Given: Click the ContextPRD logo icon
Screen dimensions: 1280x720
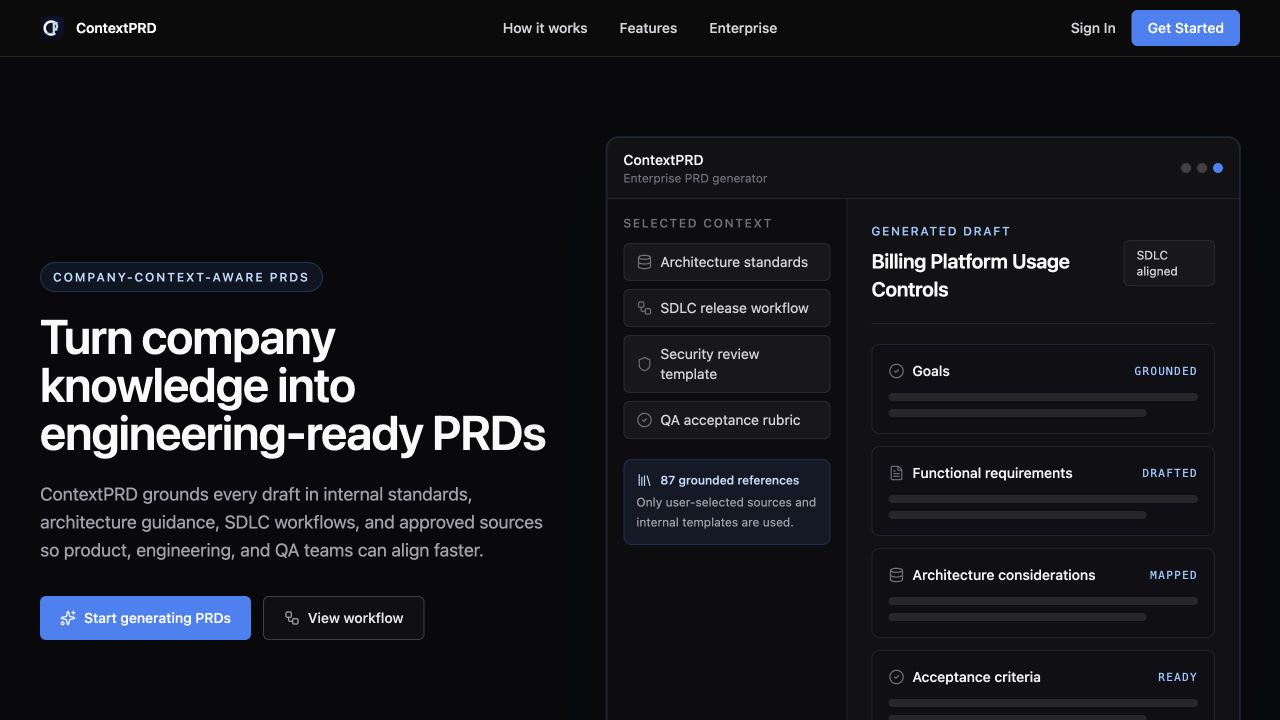Looking at the screenshot, I should (52, 28).
